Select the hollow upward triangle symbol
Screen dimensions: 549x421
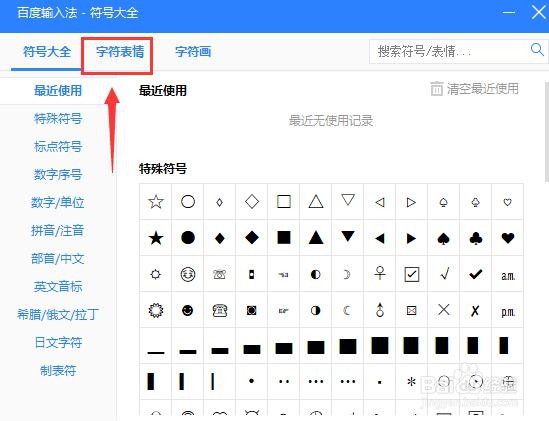[316, 202]
